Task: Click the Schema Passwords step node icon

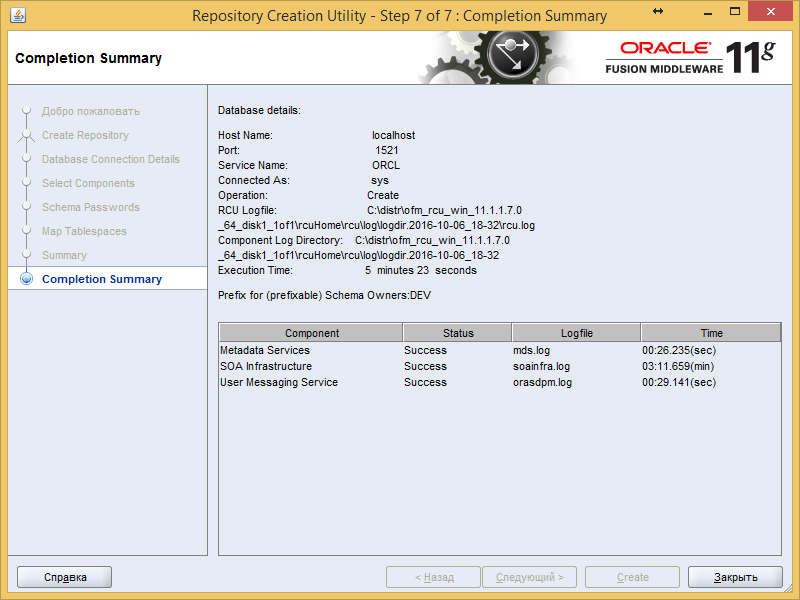Action: click(28, 207)
